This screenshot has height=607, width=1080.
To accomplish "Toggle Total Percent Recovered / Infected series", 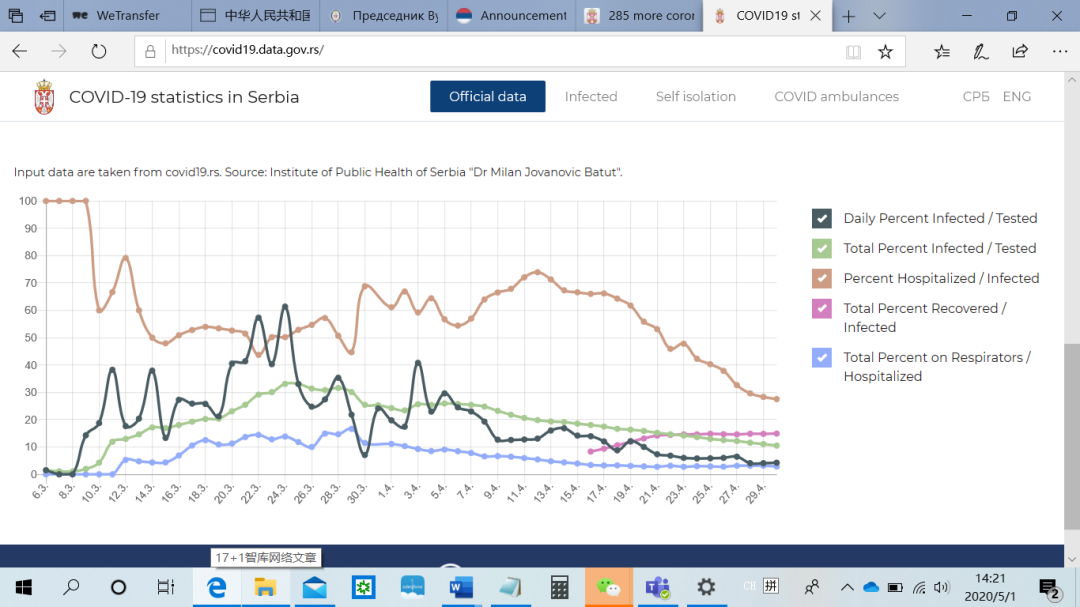I will (822, 308).
